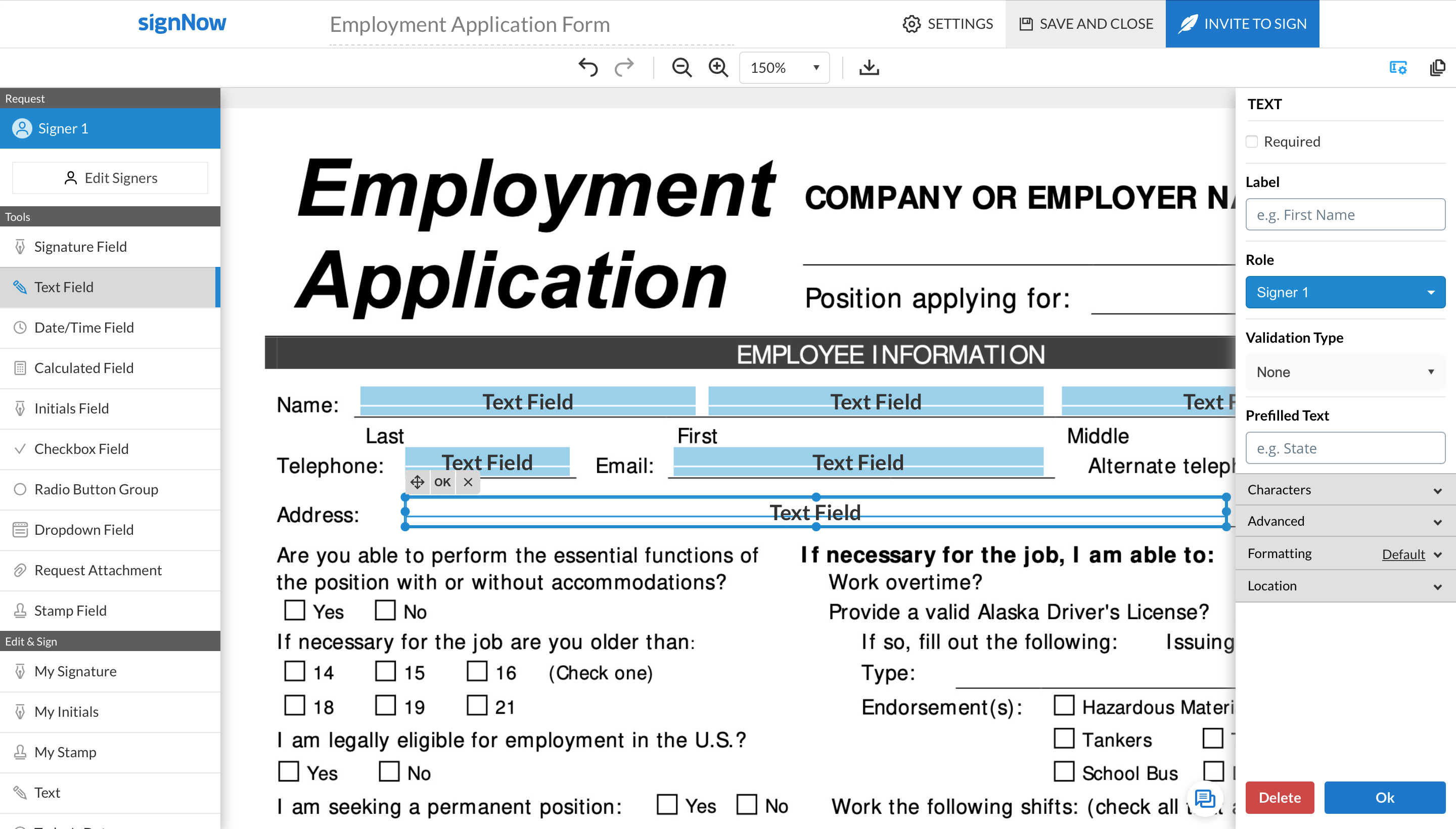Select Date/Time Field tool
Screen dimensions: 1456x829
[84, 328]
